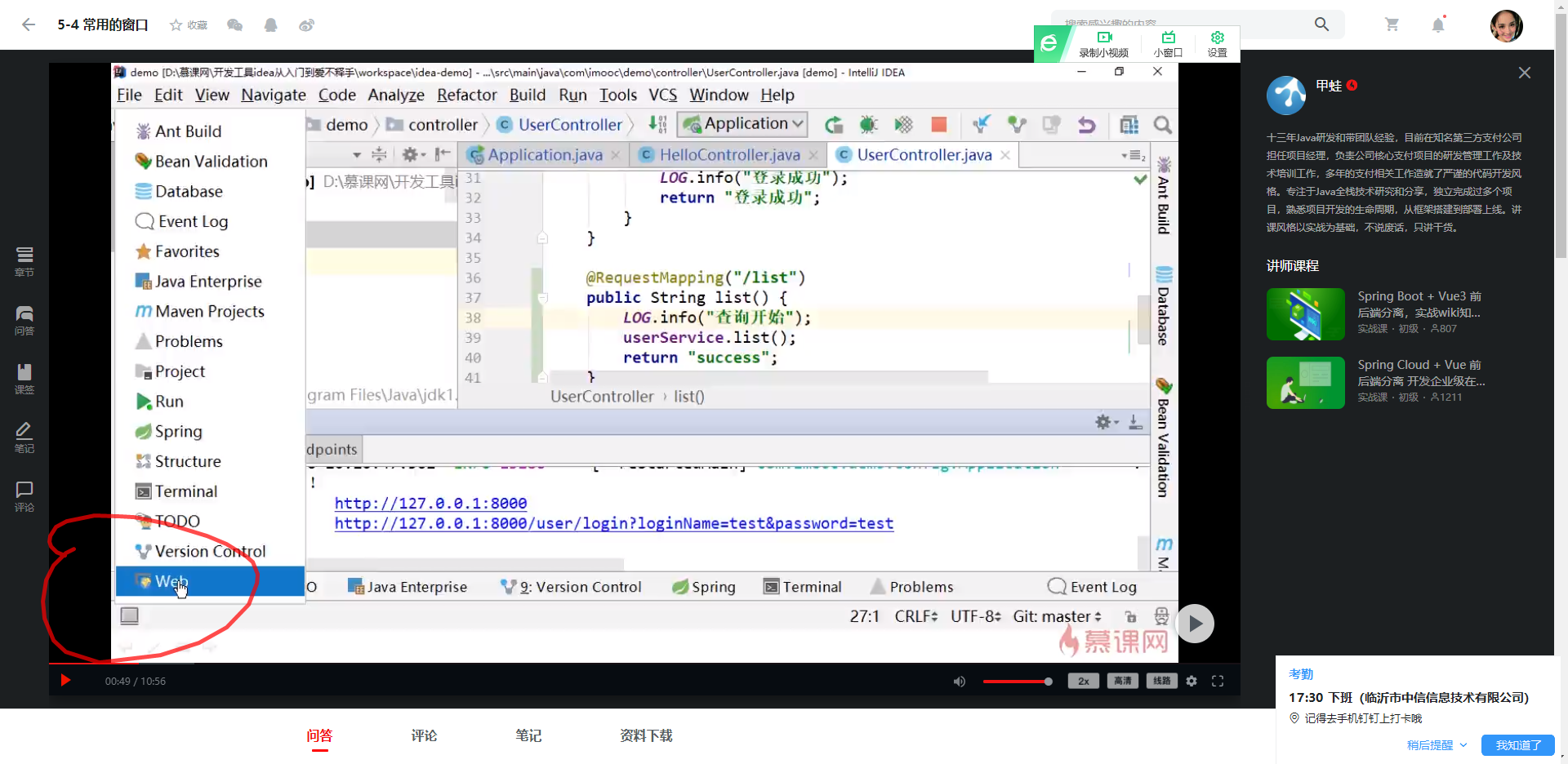Click 录制小视频 to record a short video
Image resolution: width=1568 pixels, height=764 pixels.
tap(1103, 45)
